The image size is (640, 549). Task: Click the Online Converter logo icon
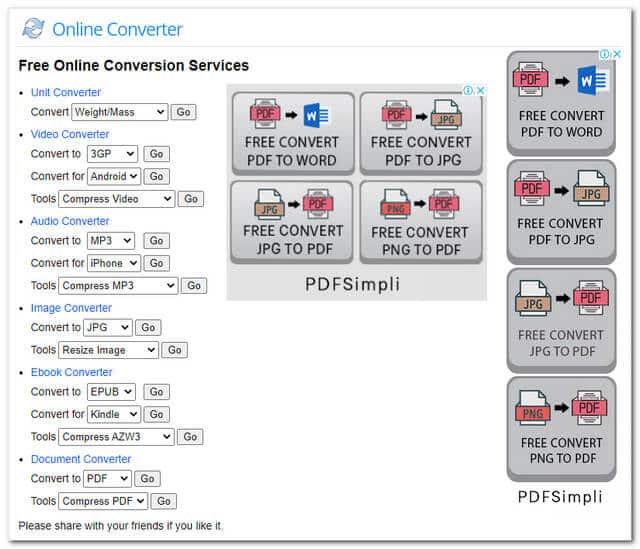point(33,28)
